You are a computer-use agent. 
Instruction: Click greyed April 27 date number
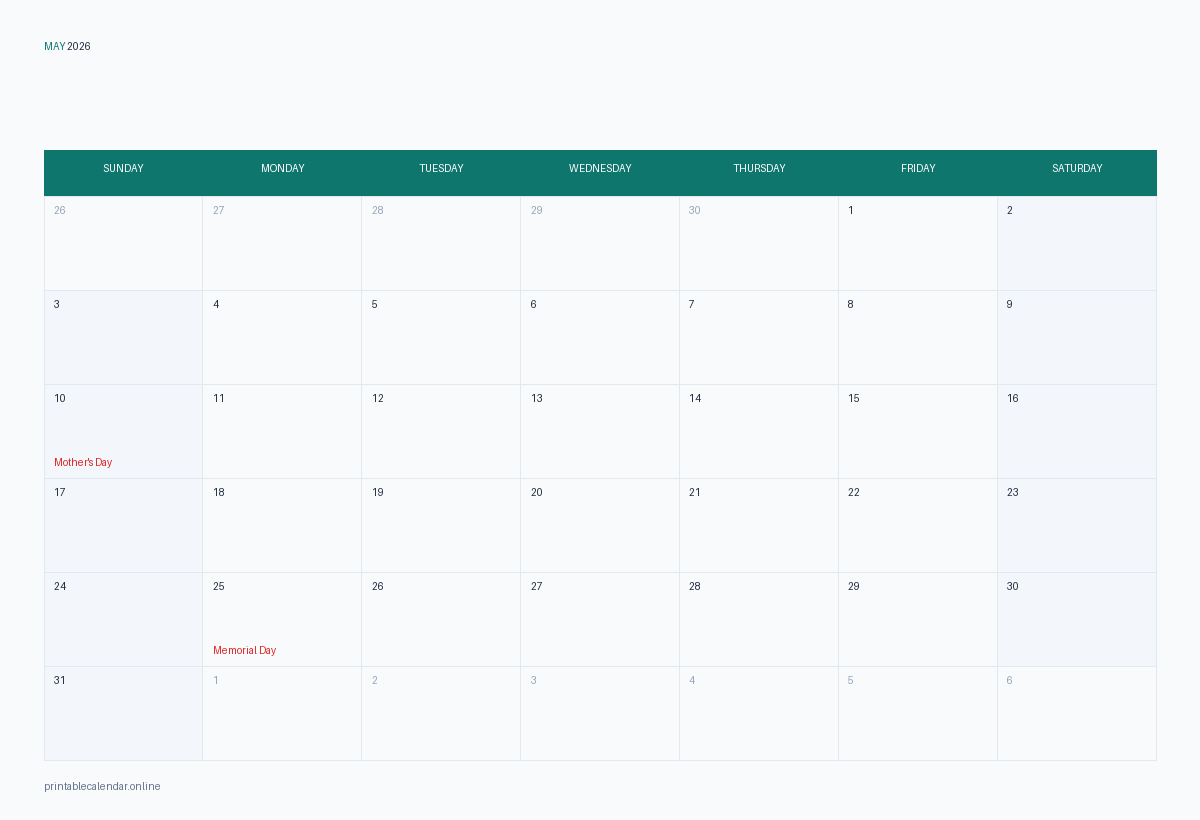[x=219, y=211]
